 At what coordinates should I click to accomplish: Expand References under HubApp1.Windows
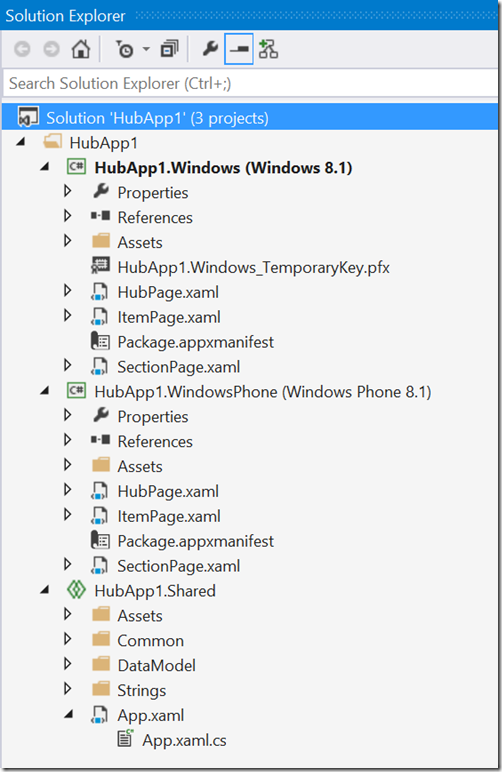68,217
